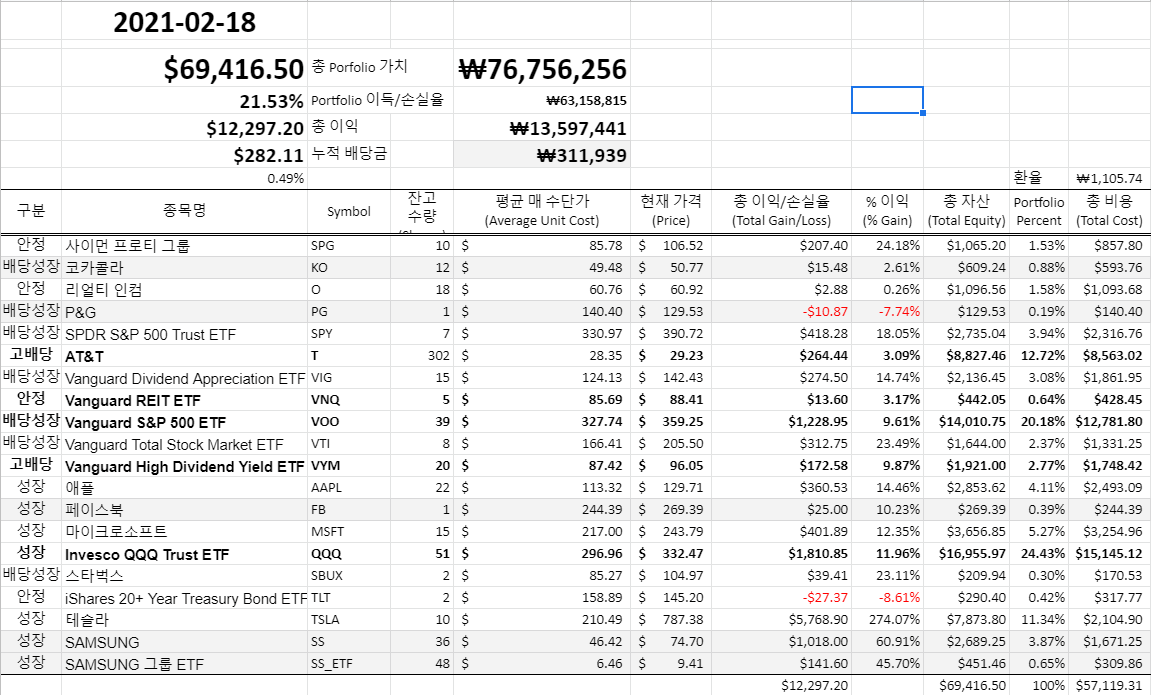Click Vanguard Total Stock Market ETF name
1151x695 pixels.
pos(184,444)
